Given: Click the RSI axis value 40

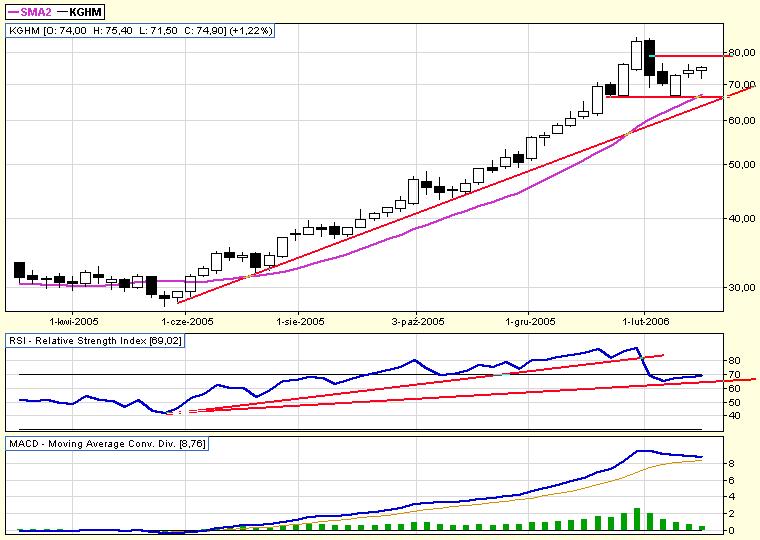Looking at the screenshot, I should point(734,415).
